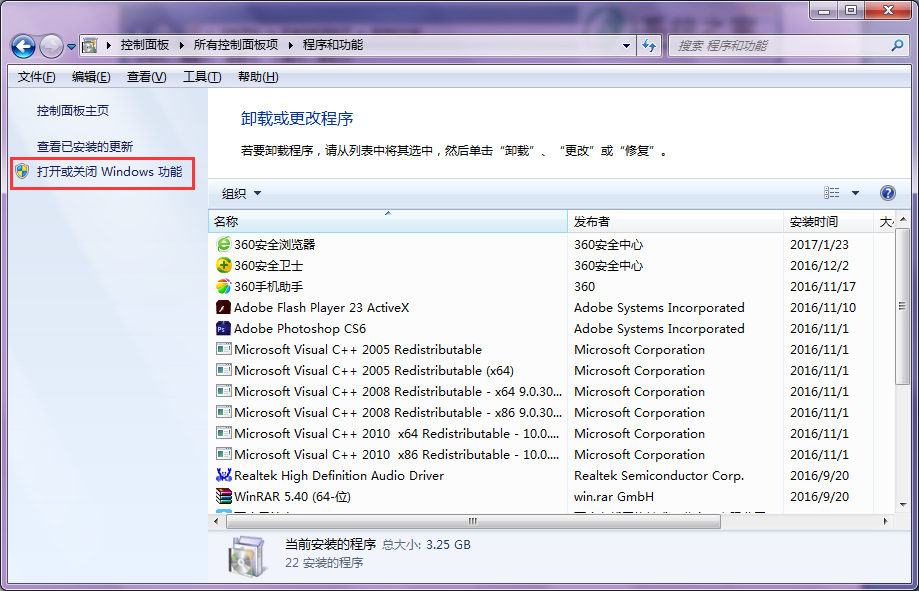This screenshot has height=591, width=919.
Task: Click the vertical scrollbar down arrow
Action: click(x=902, y=505)
